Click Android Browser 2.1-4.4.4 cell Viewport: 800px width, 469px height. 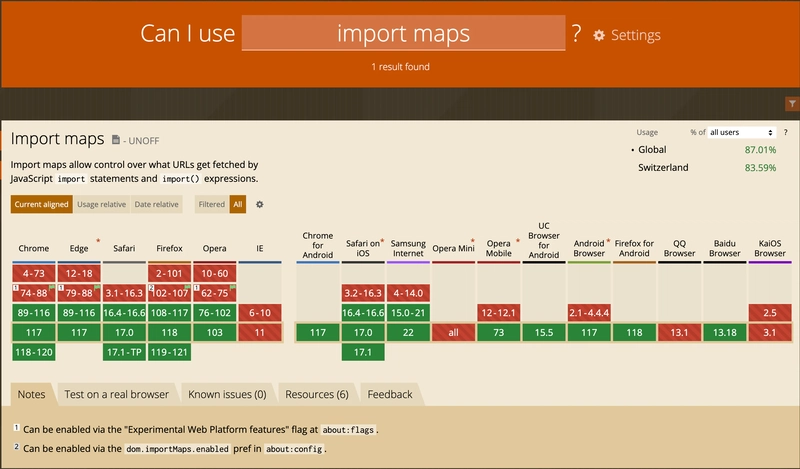589,313
